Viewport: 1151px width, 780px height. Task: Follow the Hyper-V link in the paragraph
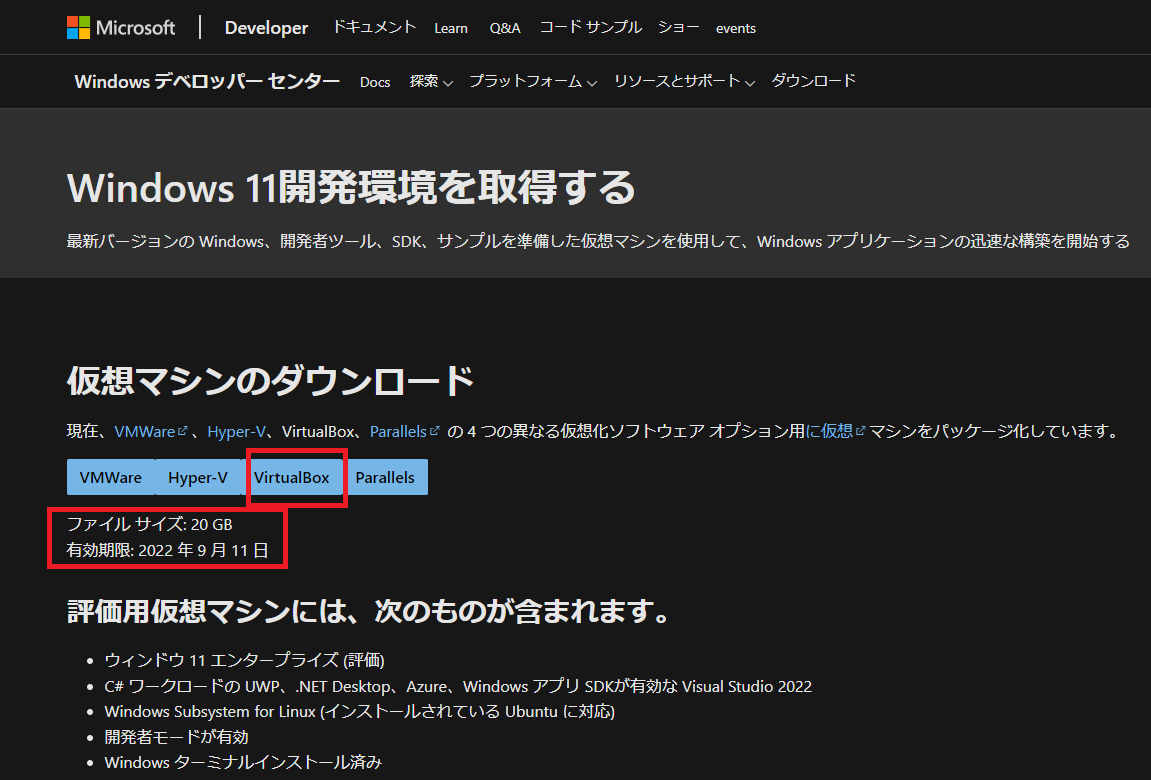[236, 431]
